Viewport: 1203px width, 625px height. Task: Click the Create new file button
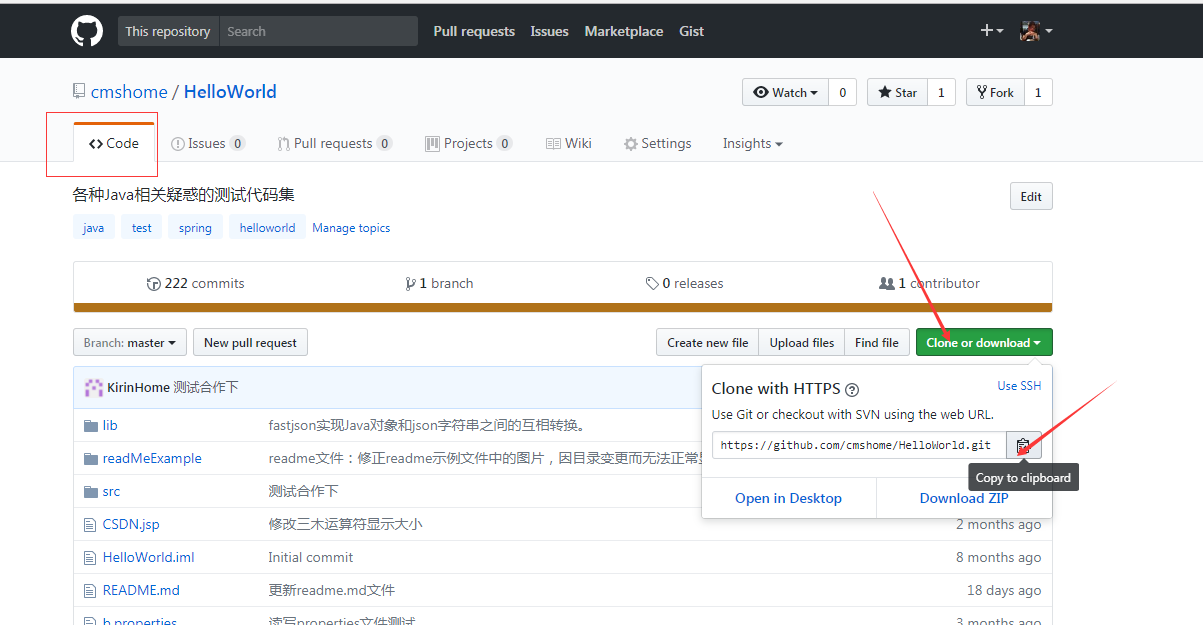[x=708, y=343]
